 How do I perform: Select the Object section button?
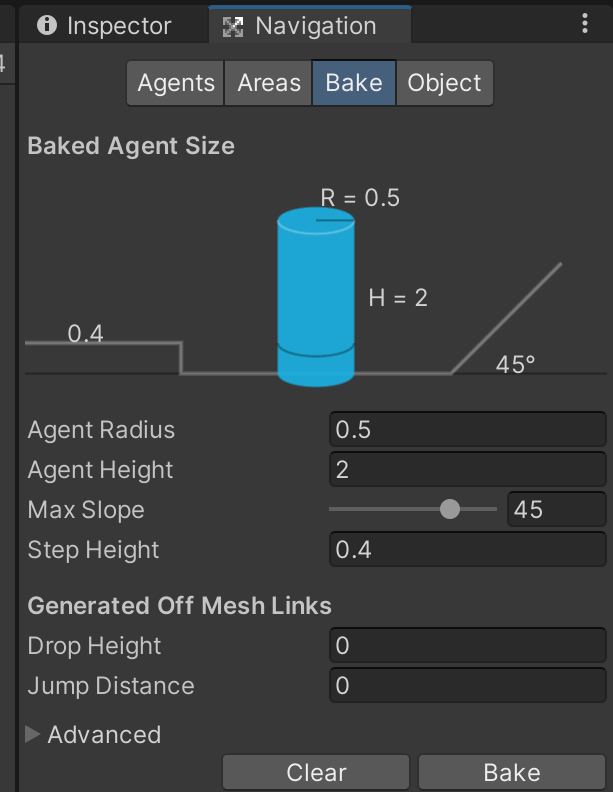coord(444,83)
